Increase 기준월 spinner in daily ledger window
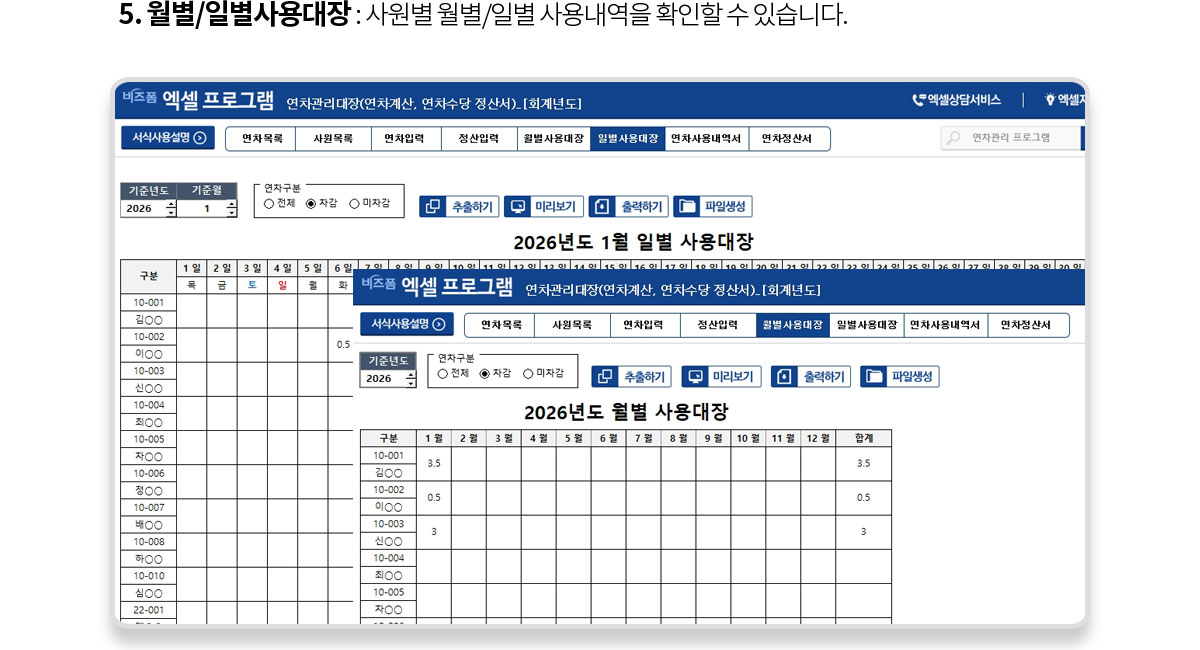 click(x=232, y=204)
